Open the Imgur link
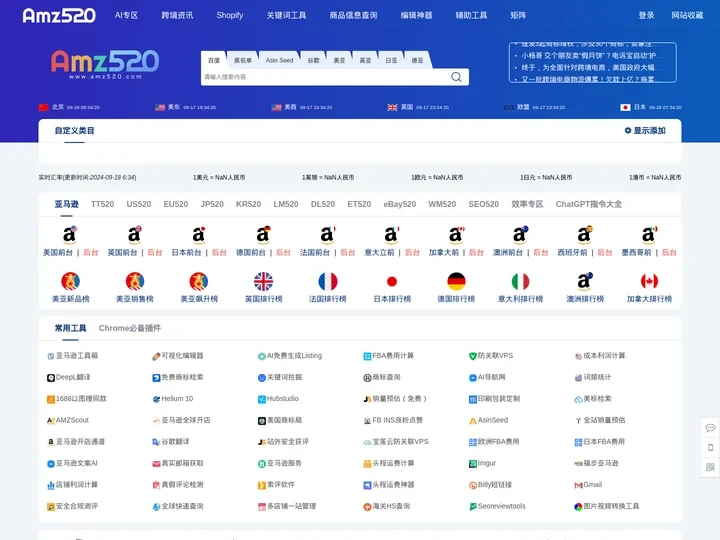720x540 pixels. [x=482, y=463]
